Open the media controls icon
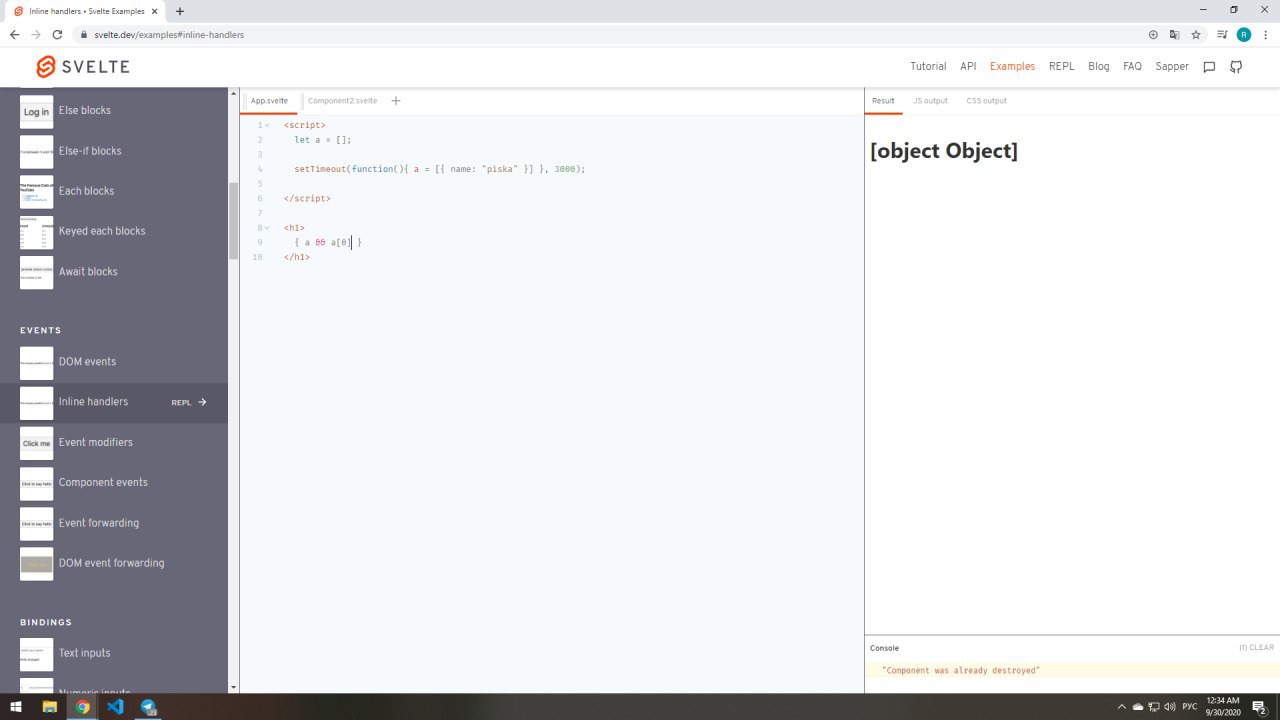This screenshot has width=1280, height=720. click(x=1222, y=34)
